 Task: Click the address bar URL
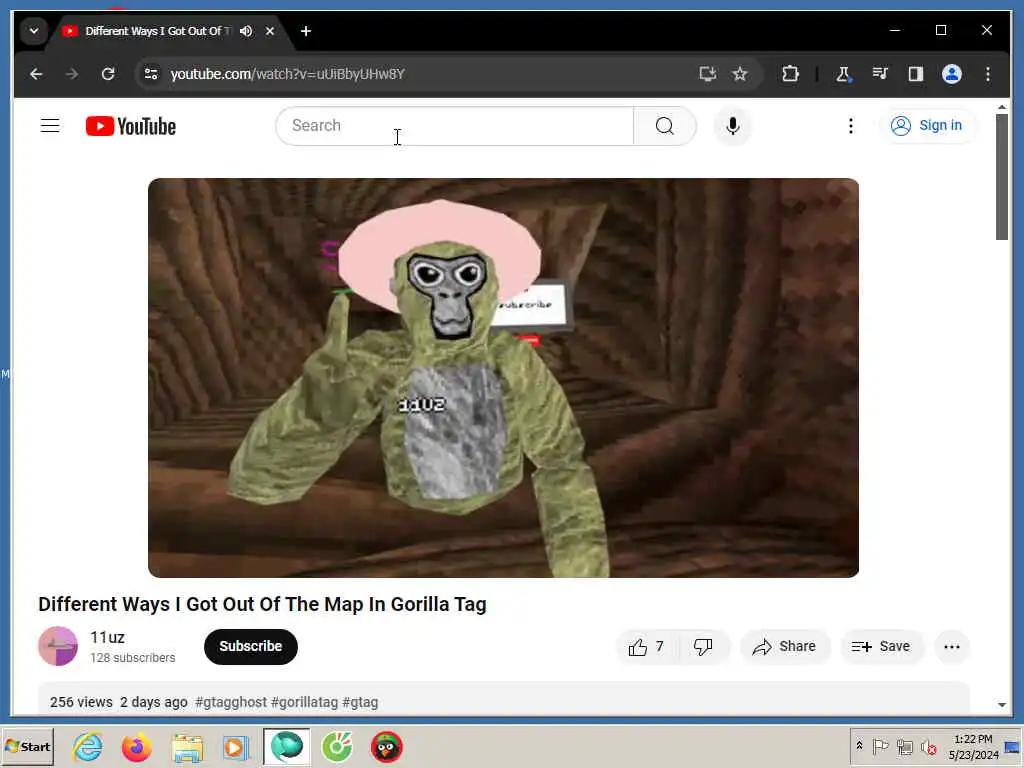click(287, 74)
